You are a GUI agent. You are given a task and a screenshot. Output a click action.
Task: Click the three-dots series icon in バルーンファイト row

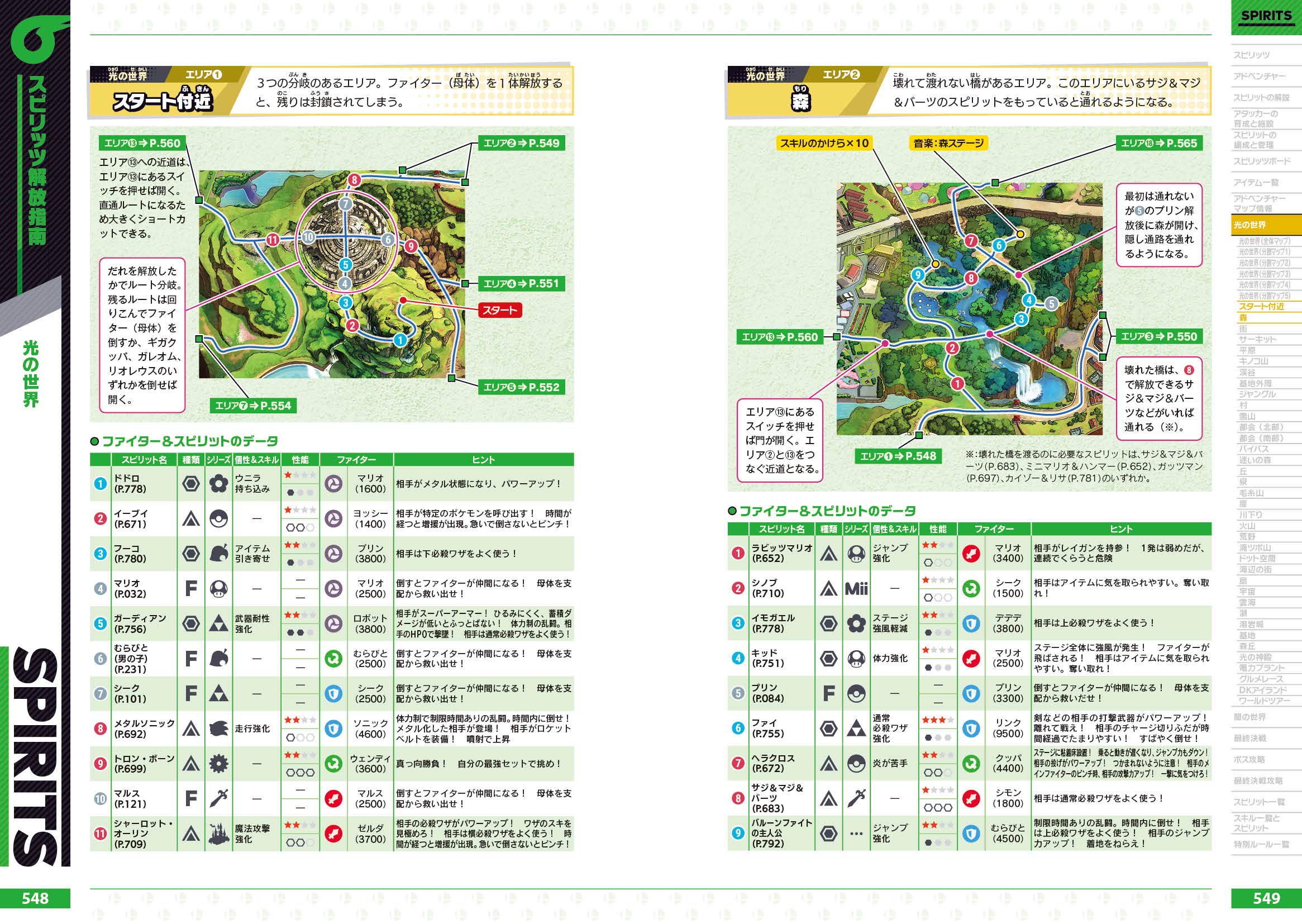click(x=856, y=833)
